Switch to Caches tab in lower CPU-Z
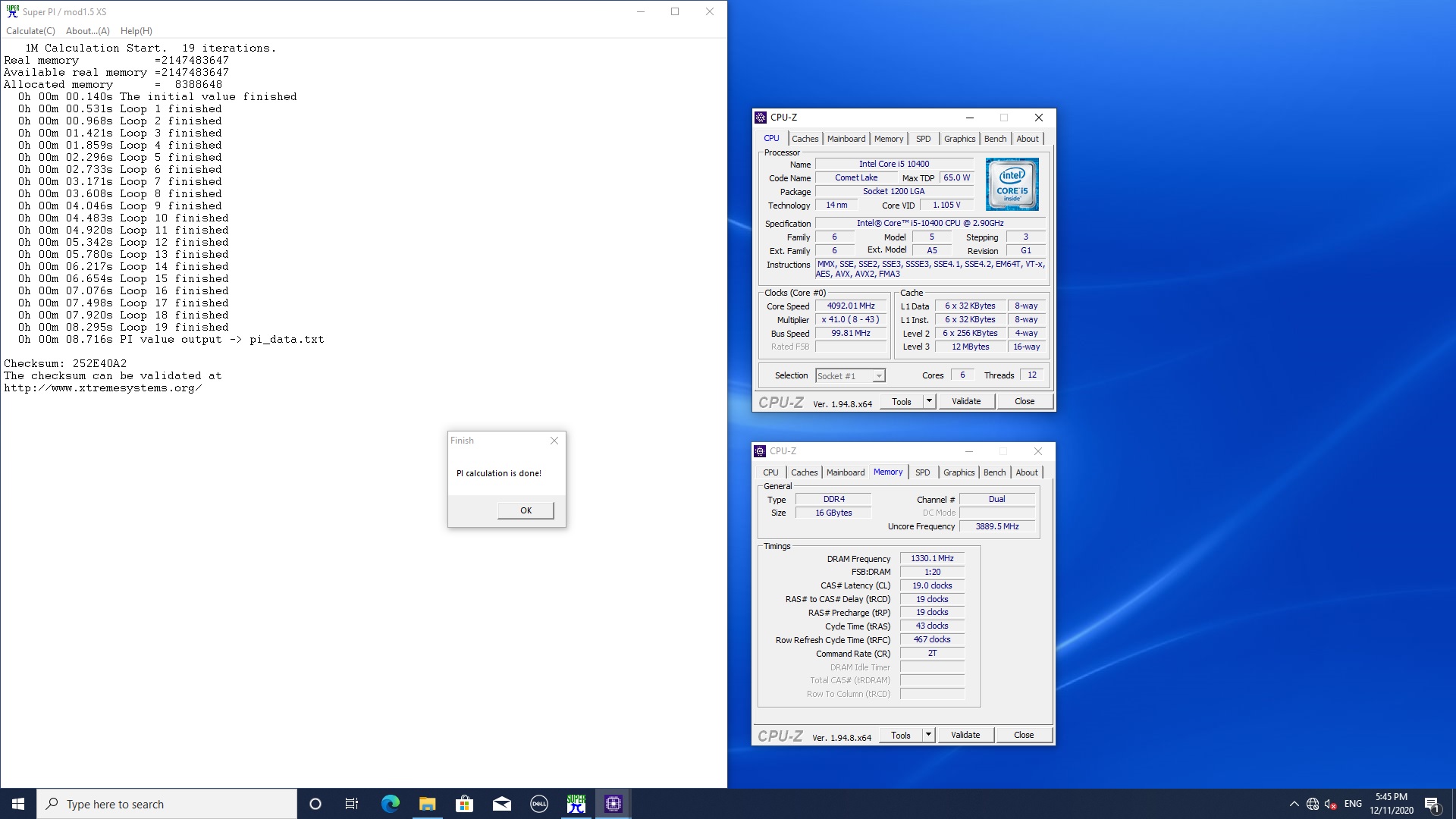 coord(804,472)
